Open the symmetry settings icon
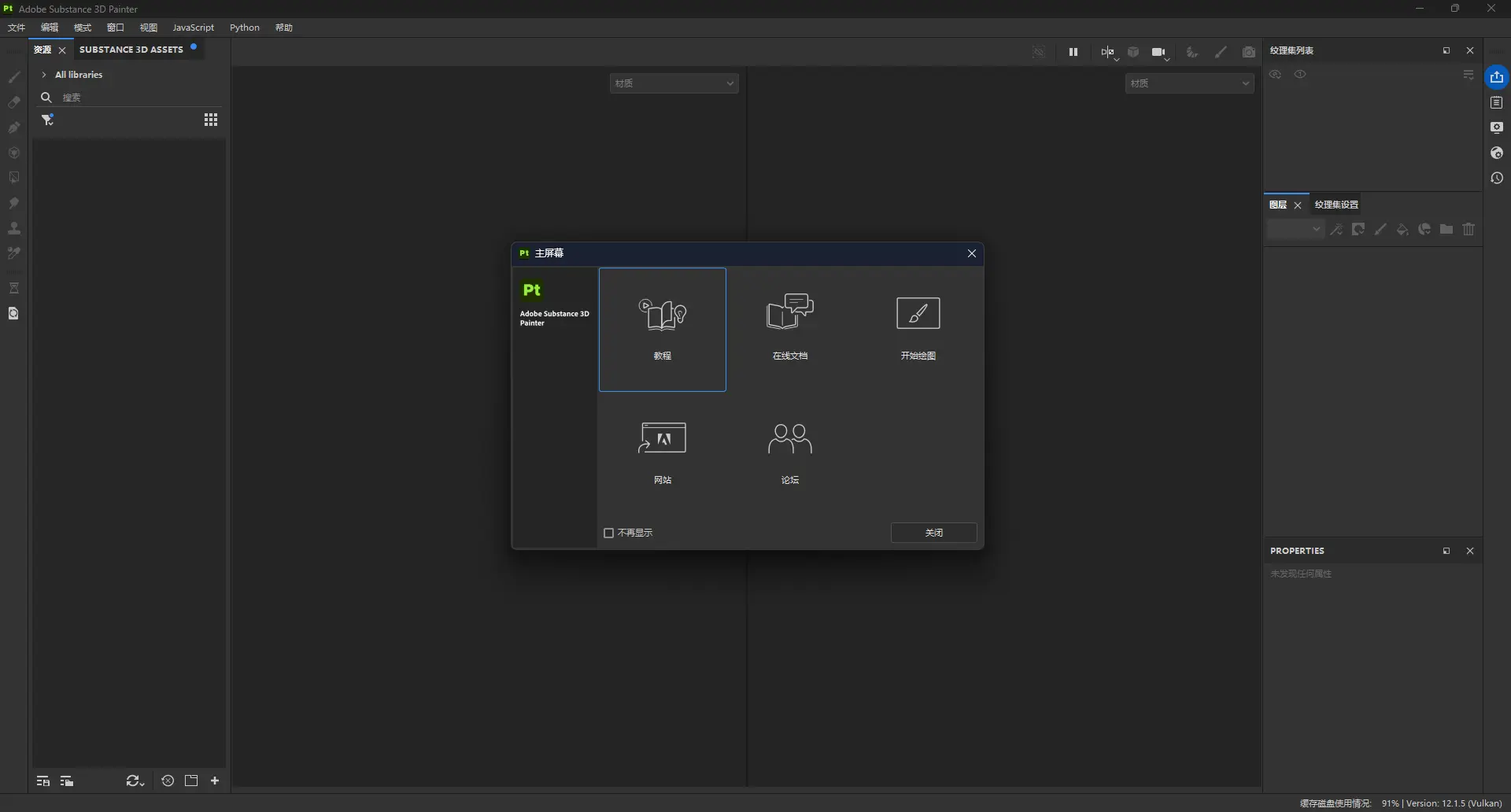Viewport: 1511px width, 812px height. click(1108, 53)
